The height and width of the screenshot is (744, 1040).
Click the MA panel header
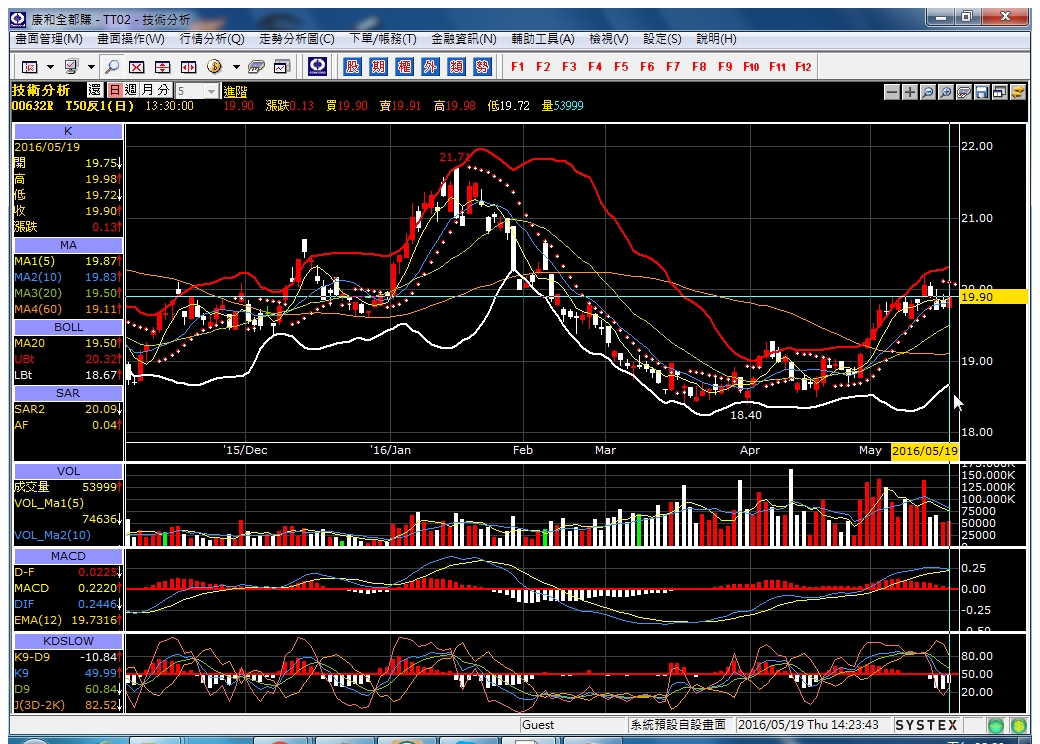[68, 245]
